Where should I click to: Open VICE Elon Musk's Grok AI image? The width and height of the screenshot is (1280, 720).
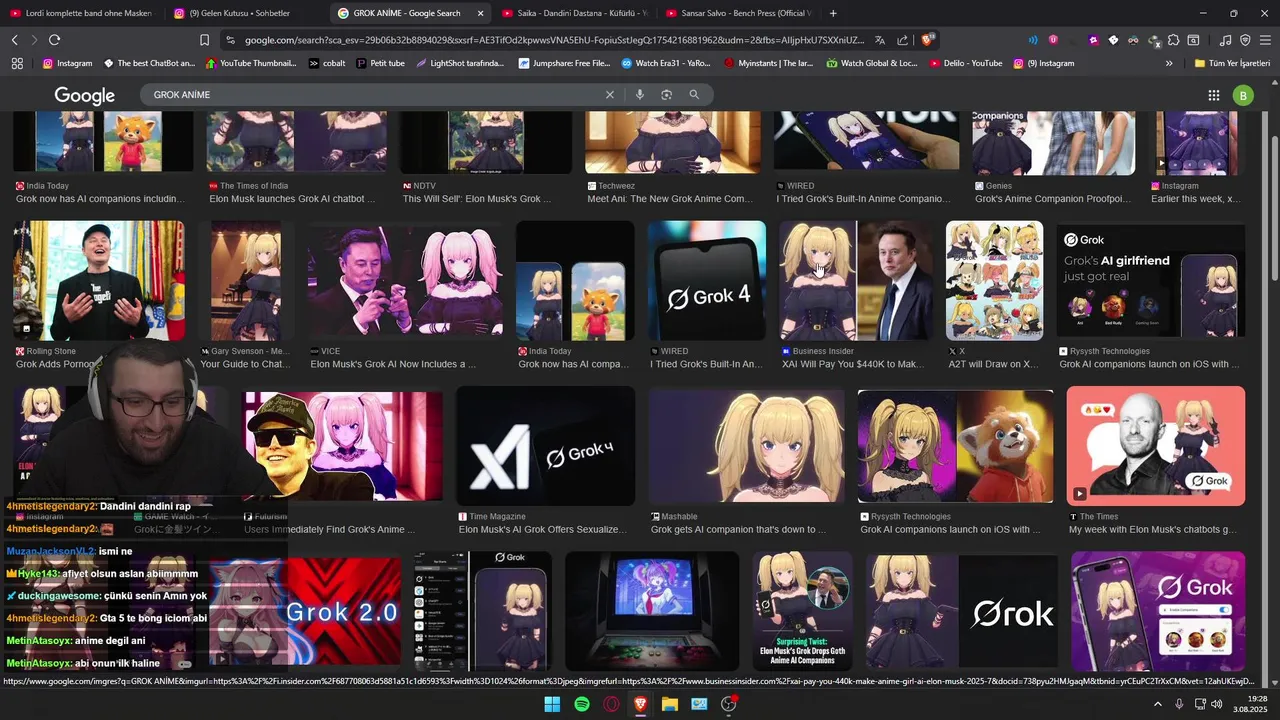tap(405, 281)
